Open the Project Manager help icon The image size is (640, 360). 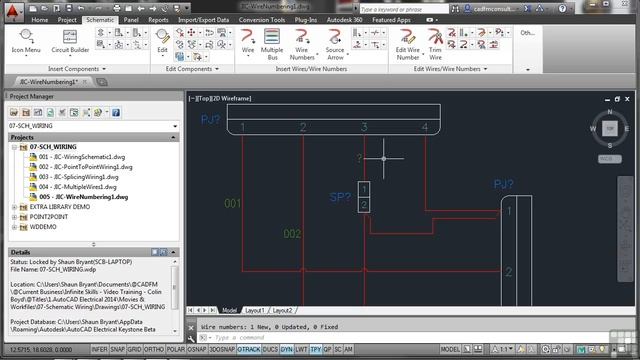tap(116, 113)
